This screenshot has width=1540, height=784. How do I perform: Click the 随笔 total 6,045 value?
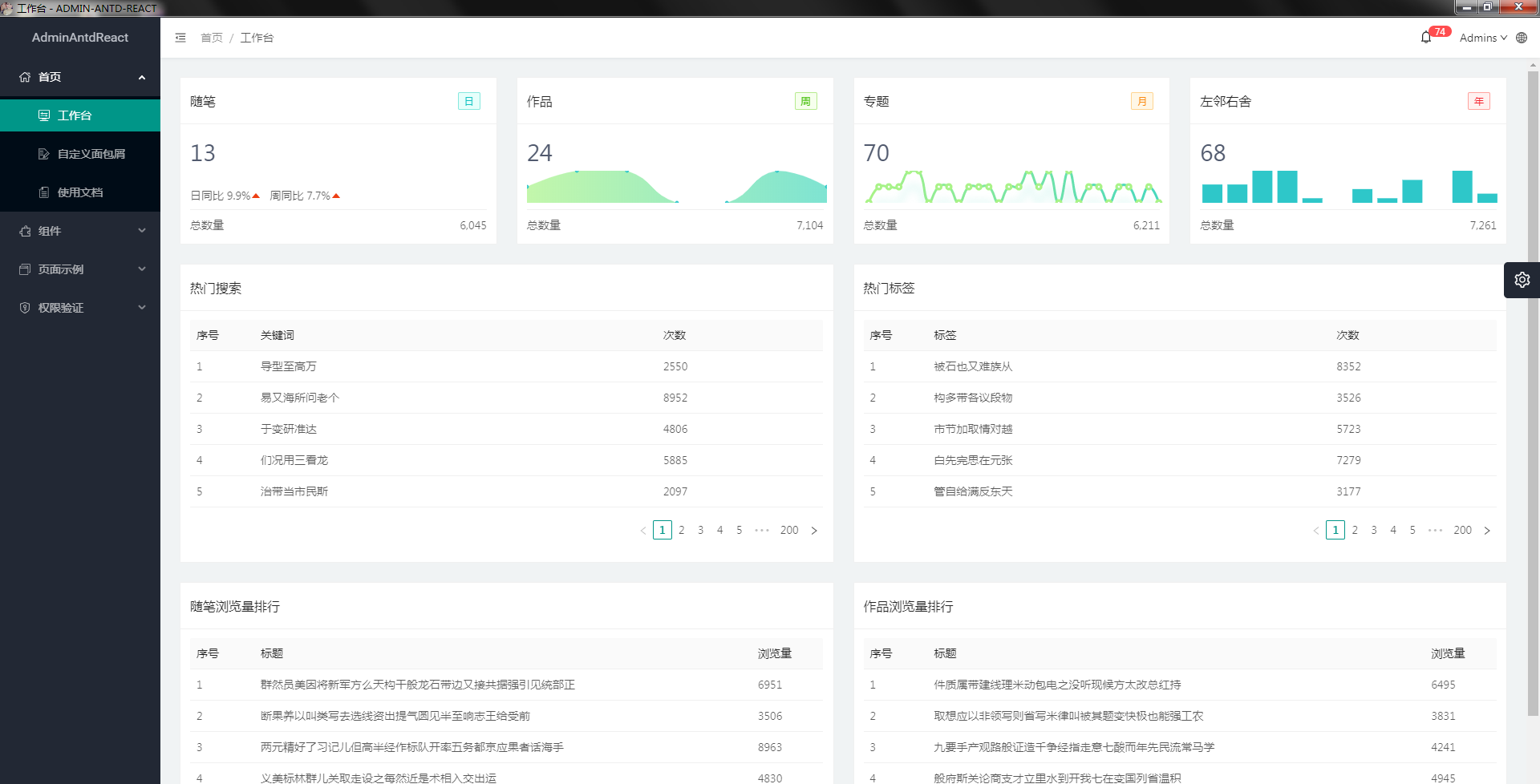[473, 225]
